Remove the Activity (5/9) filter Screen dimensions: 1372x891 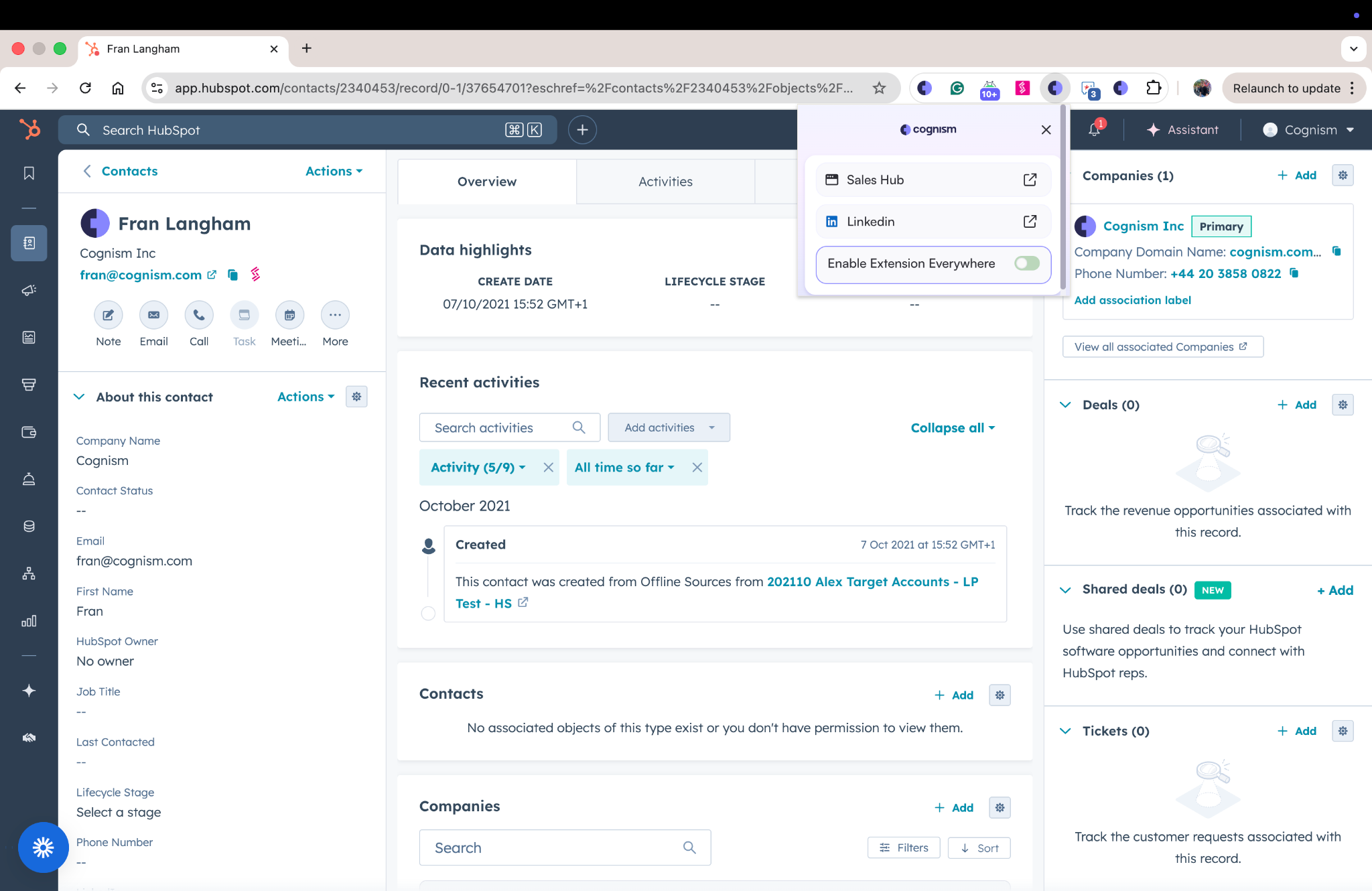click(x=548, y=468)
